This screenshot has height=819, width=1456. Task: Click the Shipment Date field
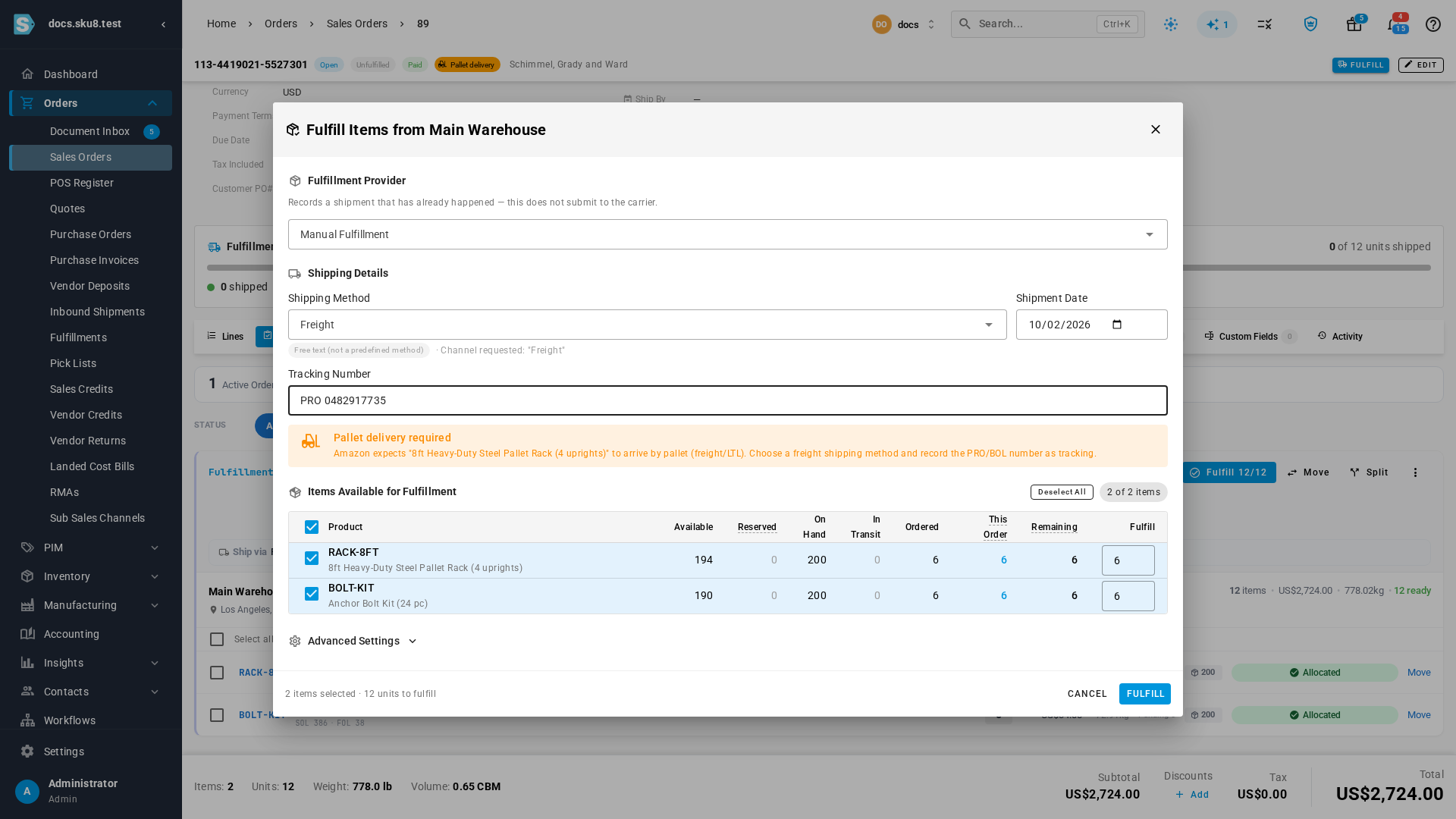coord(1092,325)
